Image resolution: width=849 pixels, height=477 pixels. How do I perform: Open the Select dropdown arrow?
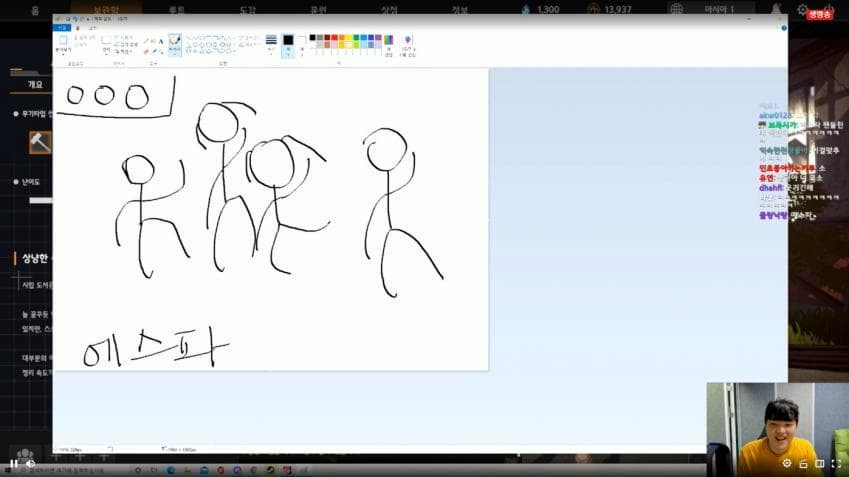[x=106, y=53]
